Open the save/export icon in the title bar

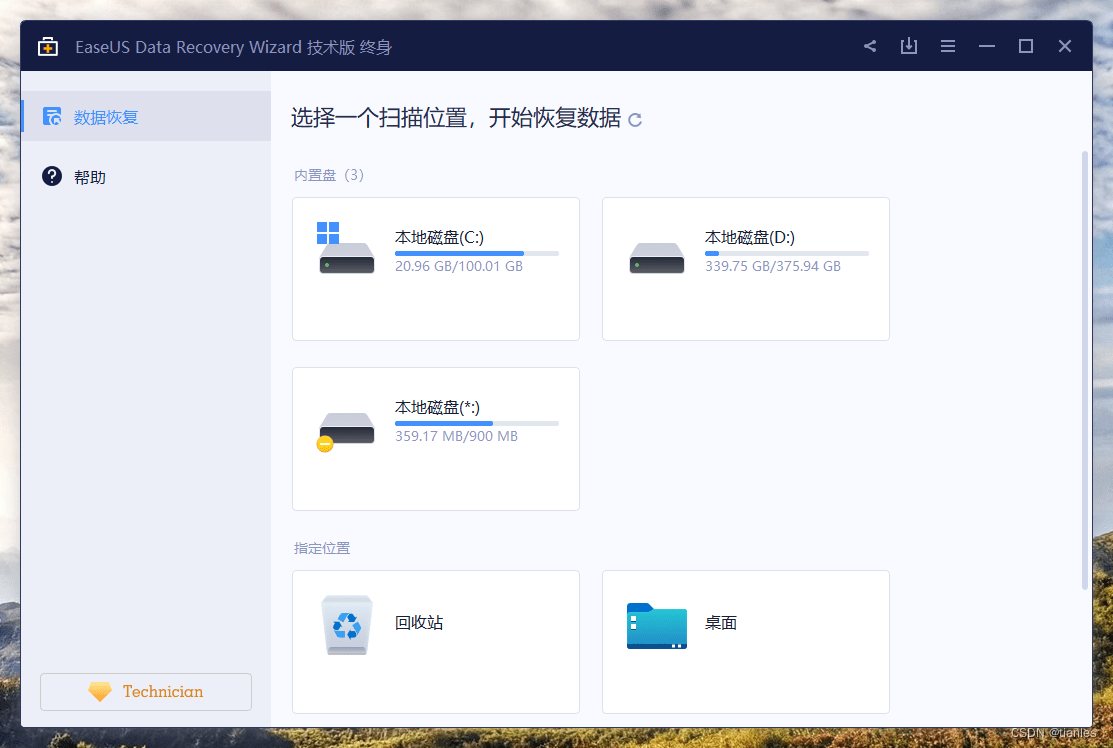(908, 45)
